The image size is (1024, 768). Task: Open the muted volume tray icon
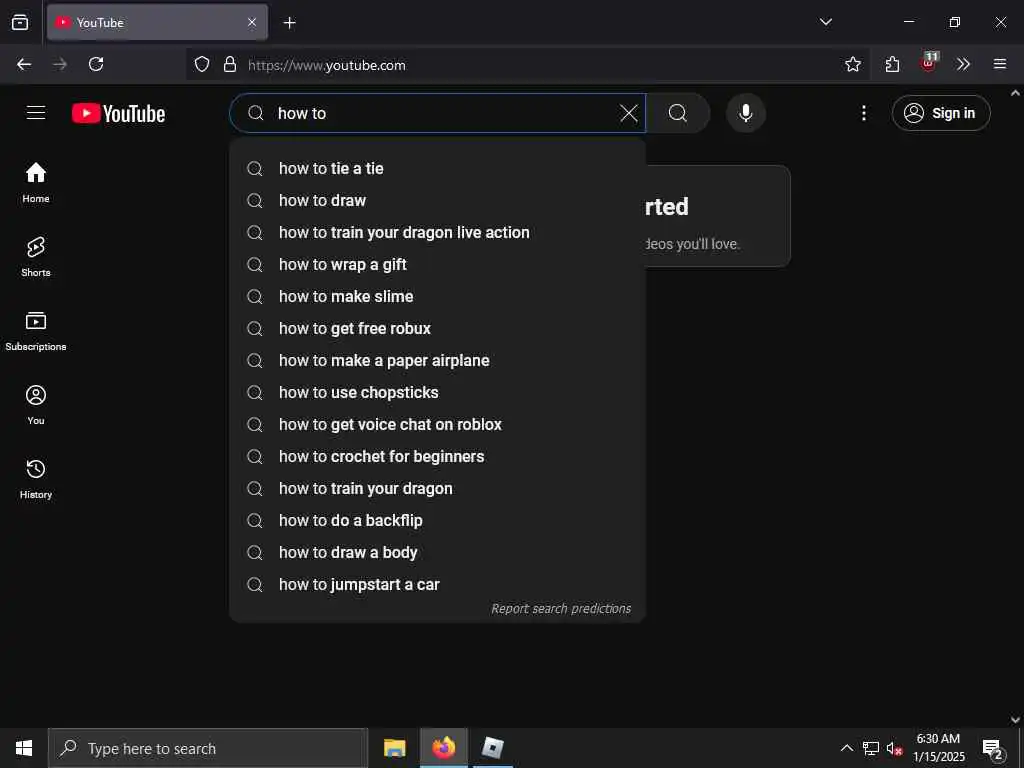tap(894, 748)
